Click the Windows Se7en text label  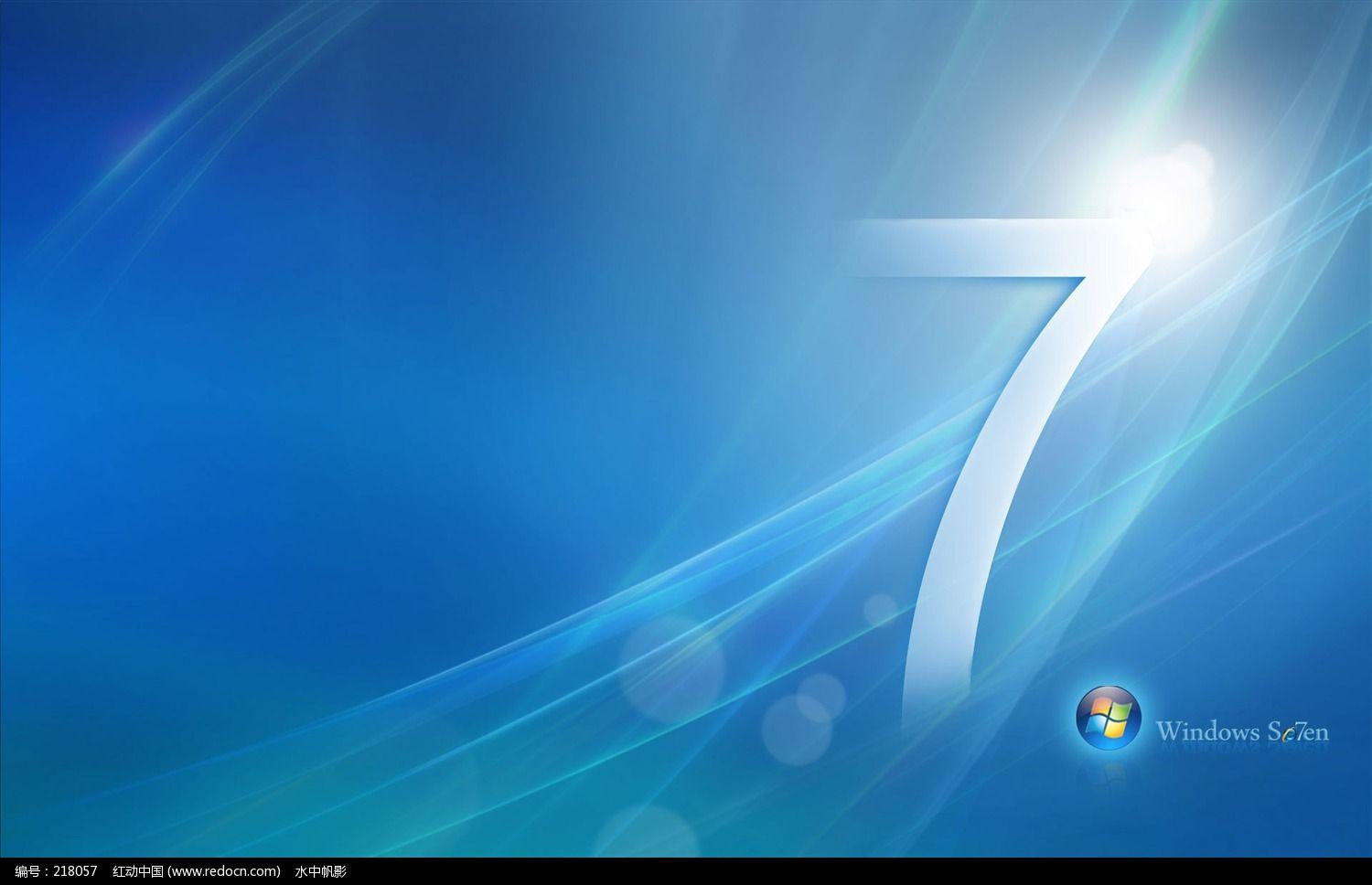(1242, 731)
